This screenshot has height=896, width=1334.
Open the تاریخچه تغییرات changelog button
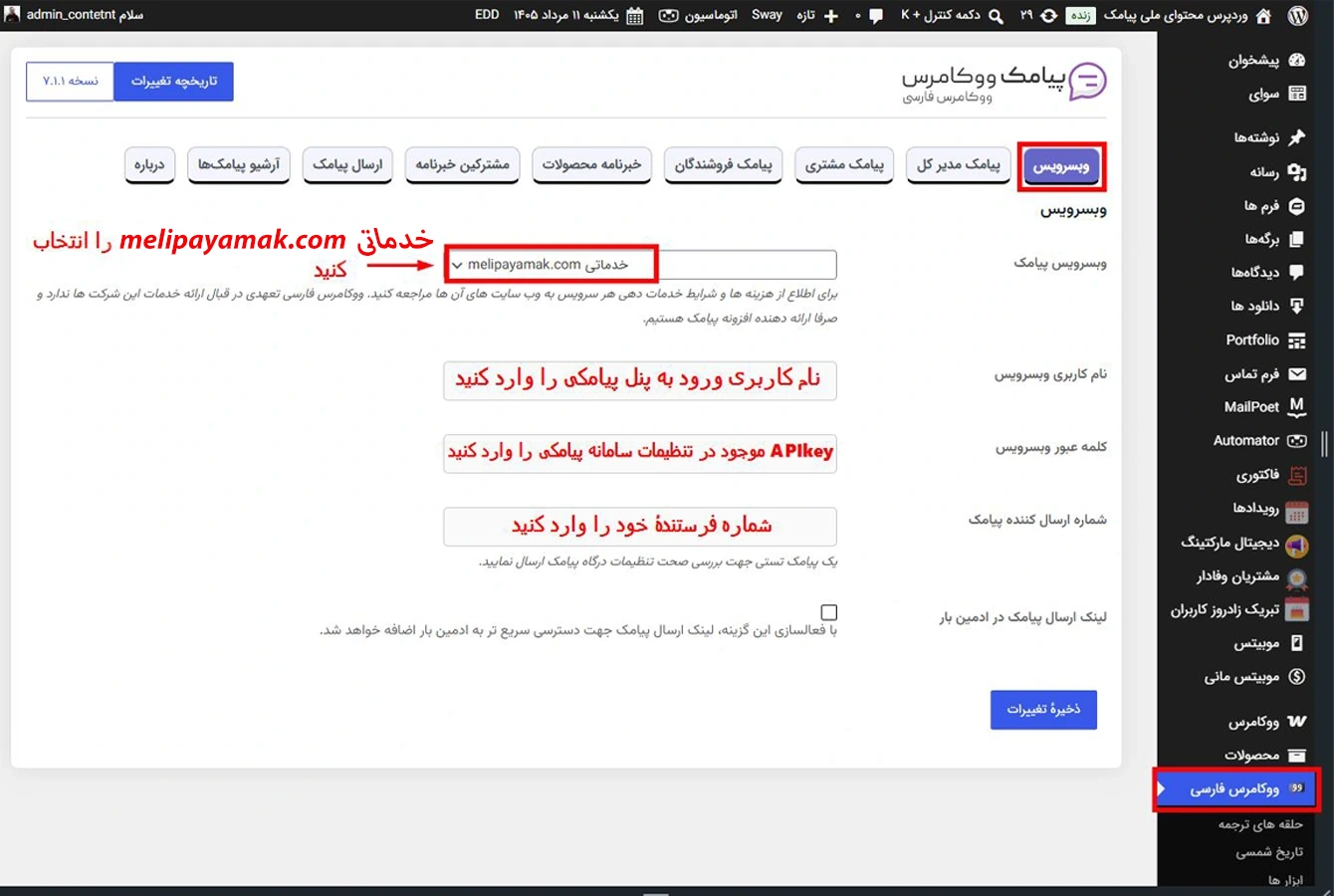click(x=174, y=82)
